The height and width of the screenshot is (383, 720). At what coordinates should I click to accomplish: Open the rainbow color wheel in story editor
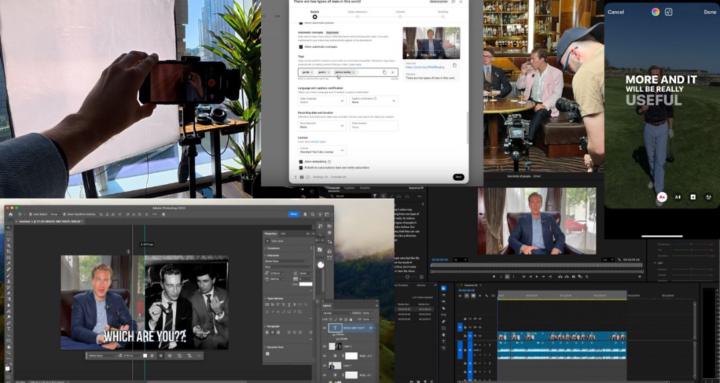point(655,12)
